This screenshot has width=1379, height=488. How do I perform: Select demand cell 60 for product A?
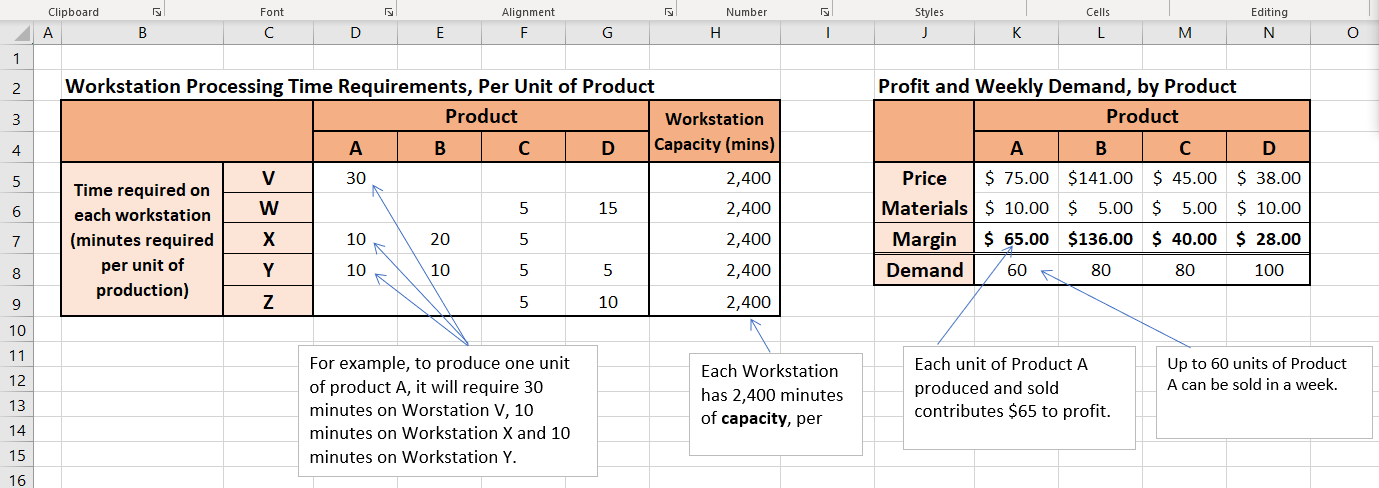tap(1016, 270)
